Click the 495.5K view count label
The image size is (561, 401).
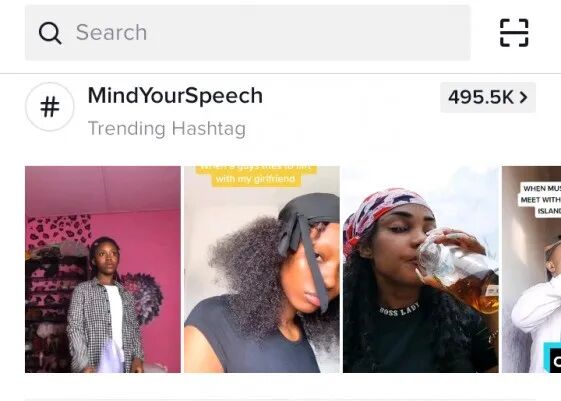click(480, 97)
